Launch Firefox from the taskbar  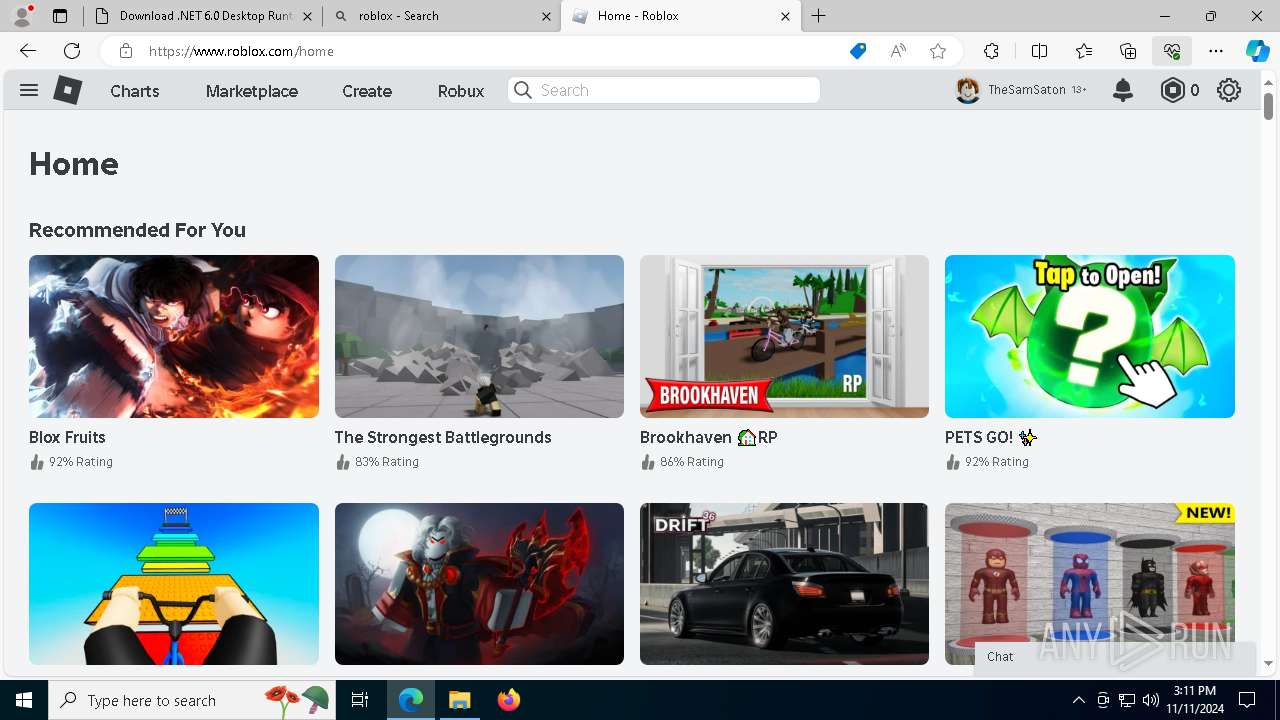pos(508,700)
